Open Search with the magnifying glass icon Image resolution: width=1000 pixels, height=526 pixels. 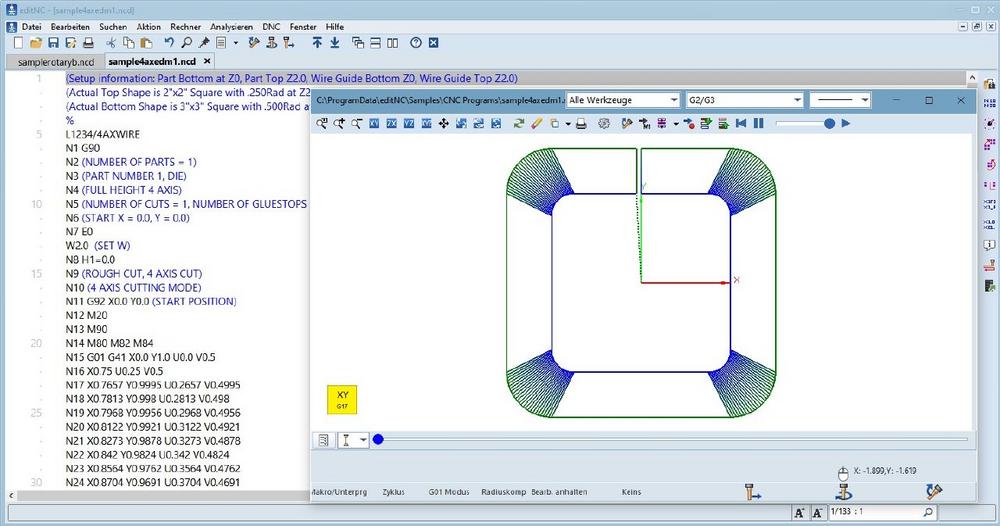click(187, 43)
